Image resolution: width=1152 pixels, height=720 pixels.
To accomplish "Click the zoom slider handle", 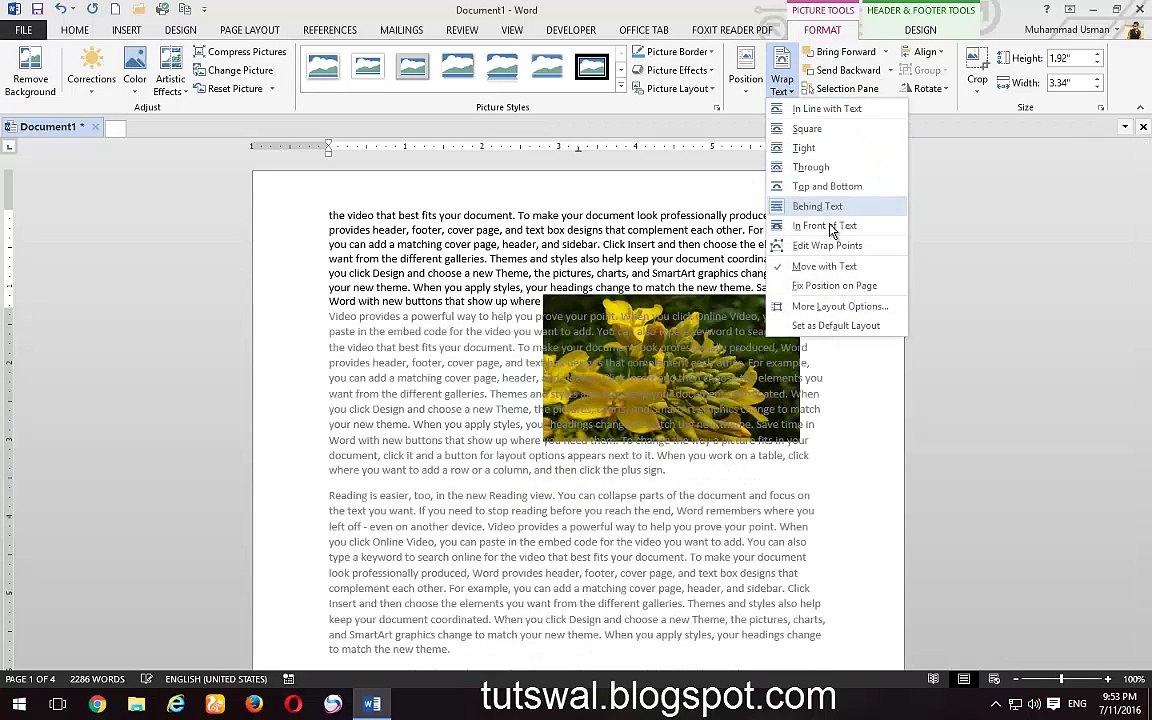I will 1061,679.
